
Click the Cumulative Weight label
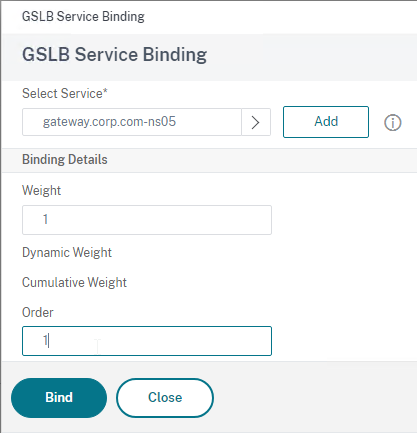point(74,283)
